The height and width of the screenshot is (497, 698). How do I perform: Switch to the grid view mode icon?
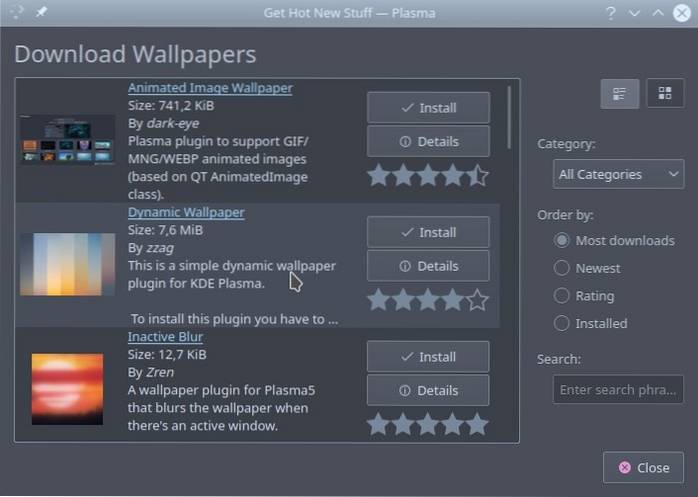point(665,93)
